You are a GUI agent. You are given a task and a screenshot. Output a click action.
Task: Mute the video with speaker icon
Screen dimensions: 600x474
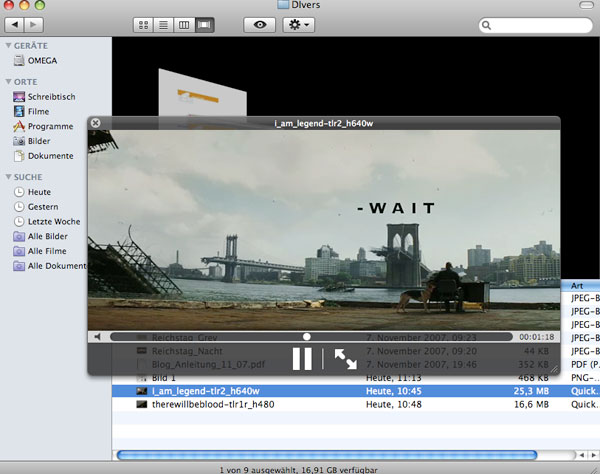[x=98, y=337]
